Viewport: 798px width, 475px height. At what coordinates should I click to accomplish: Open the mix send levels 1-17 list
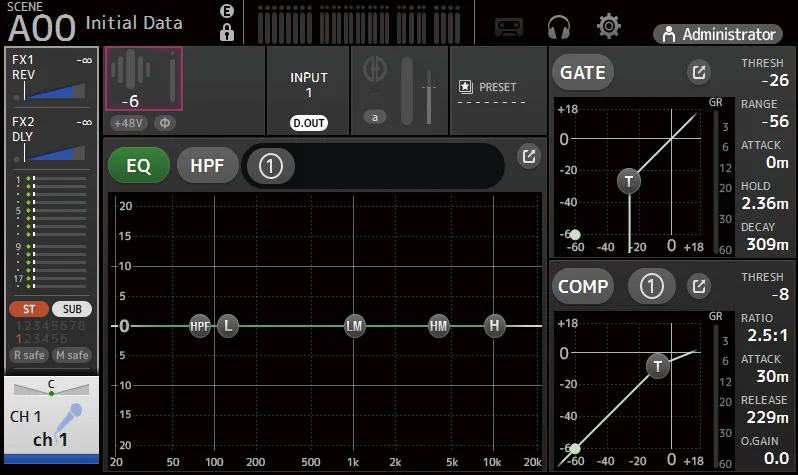50,232
